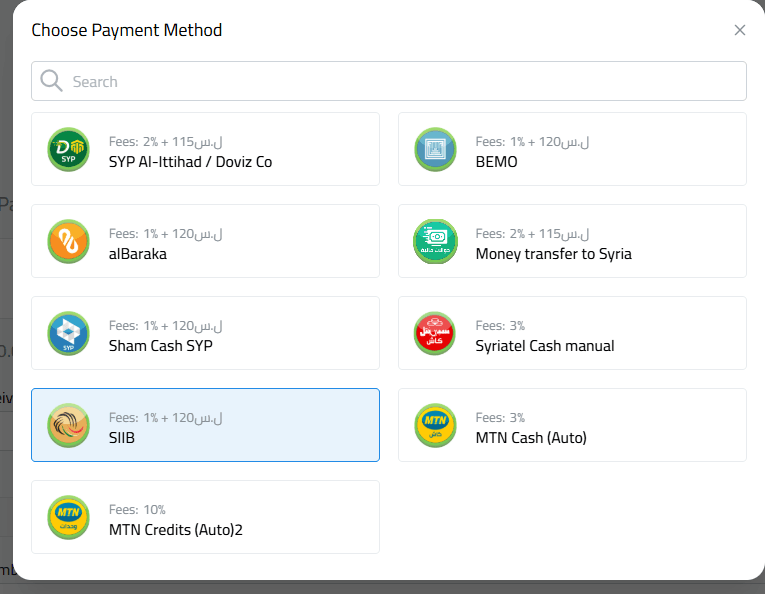765x594 pixels.
Task: Click Fees: 3% on MTN Cash card
Action: click(500, 417)
